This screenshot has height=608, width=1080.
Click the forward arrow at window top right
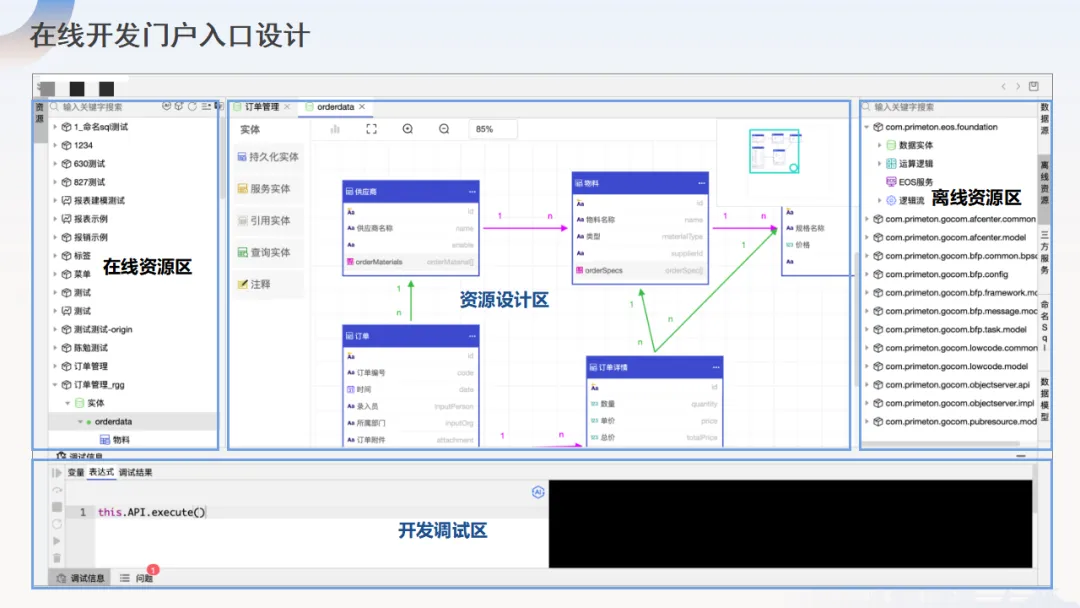click(1018, 86)
